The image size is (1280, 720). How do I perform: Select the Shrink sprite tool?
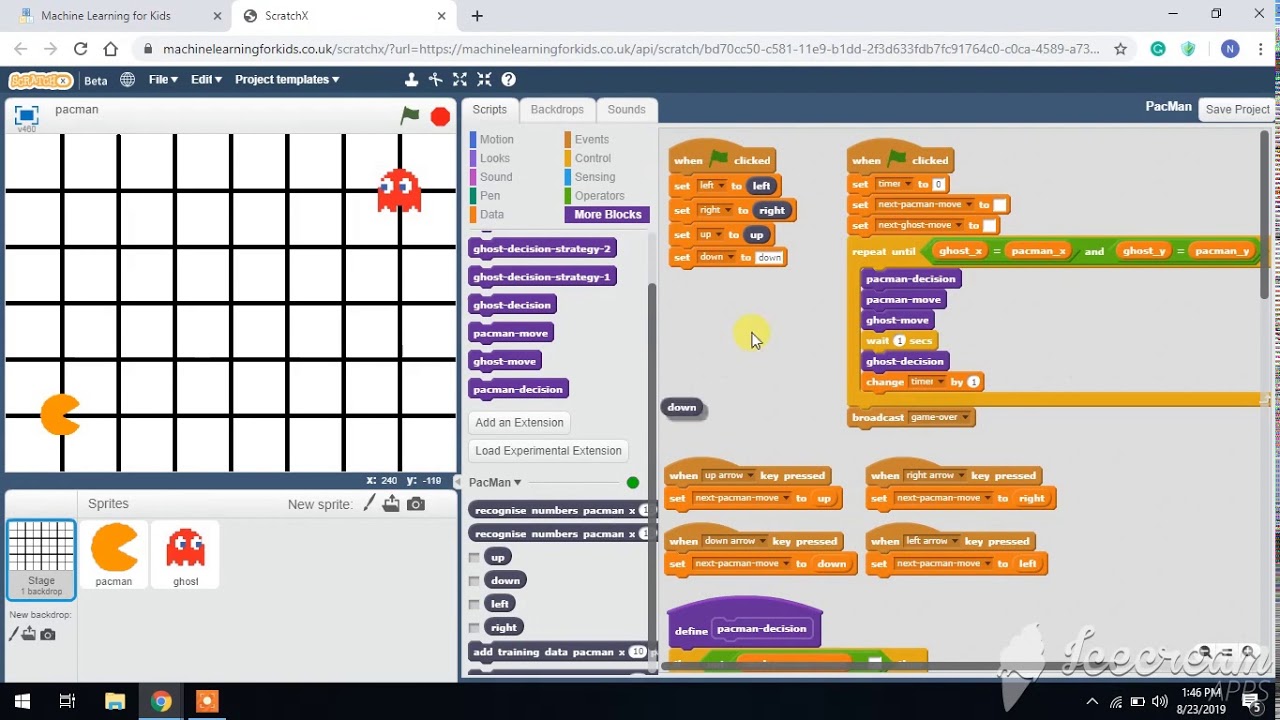pyautogui.click(x=484, y=80)
